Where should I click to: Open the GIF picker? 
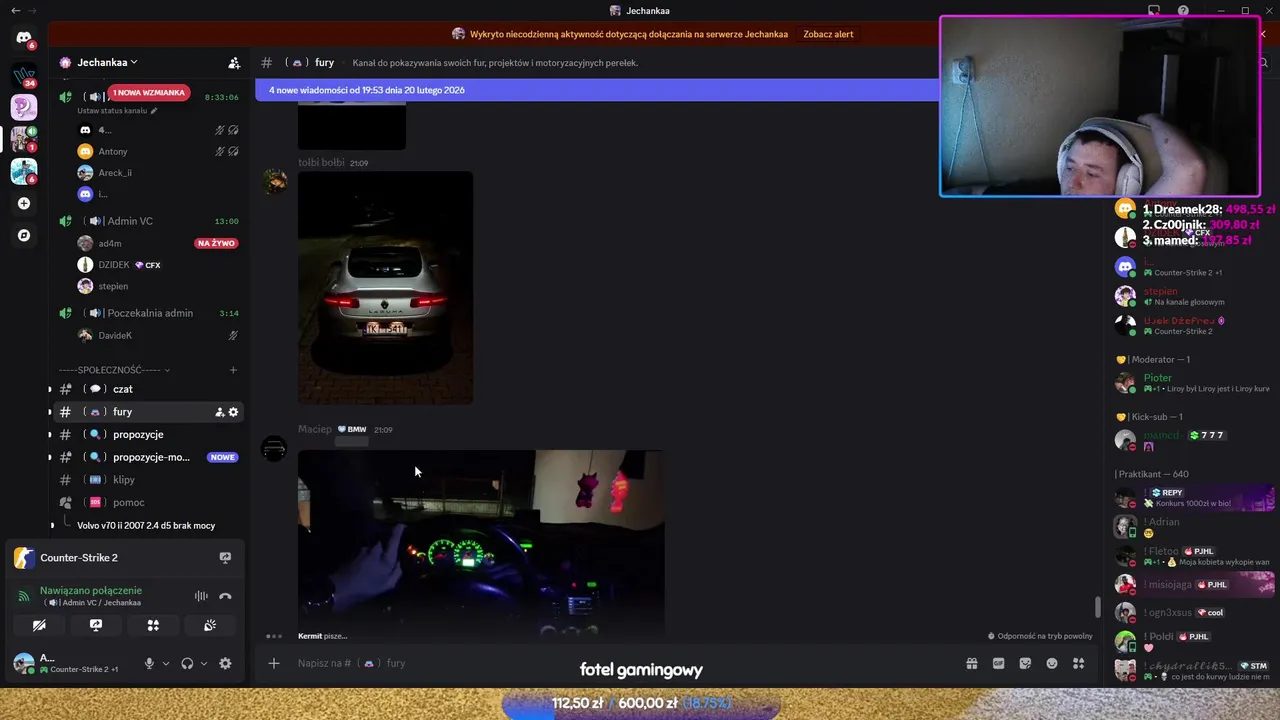coord(998,663)
